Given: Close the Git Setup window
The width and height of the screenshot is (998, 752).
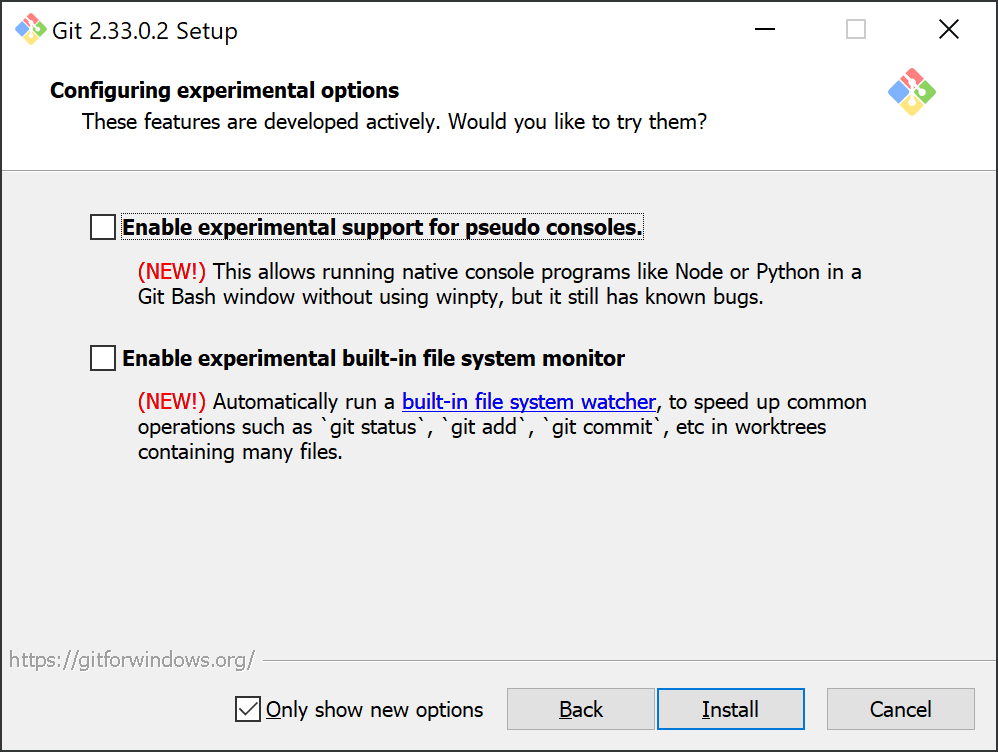Looking at the screenshot, I should [948, 29].
